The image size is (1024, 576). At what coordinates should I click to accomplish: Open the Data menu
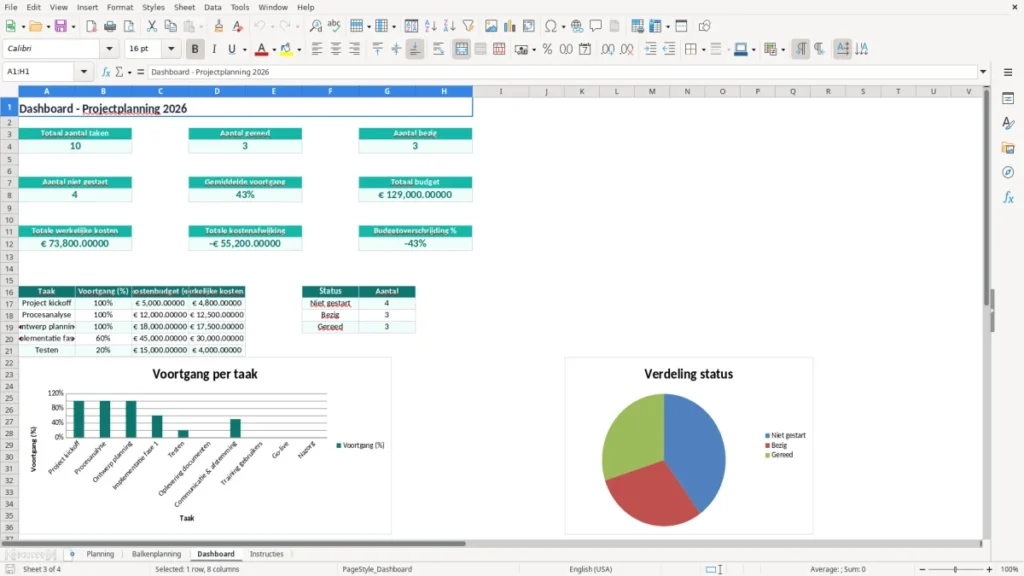(x=212, y=7)
